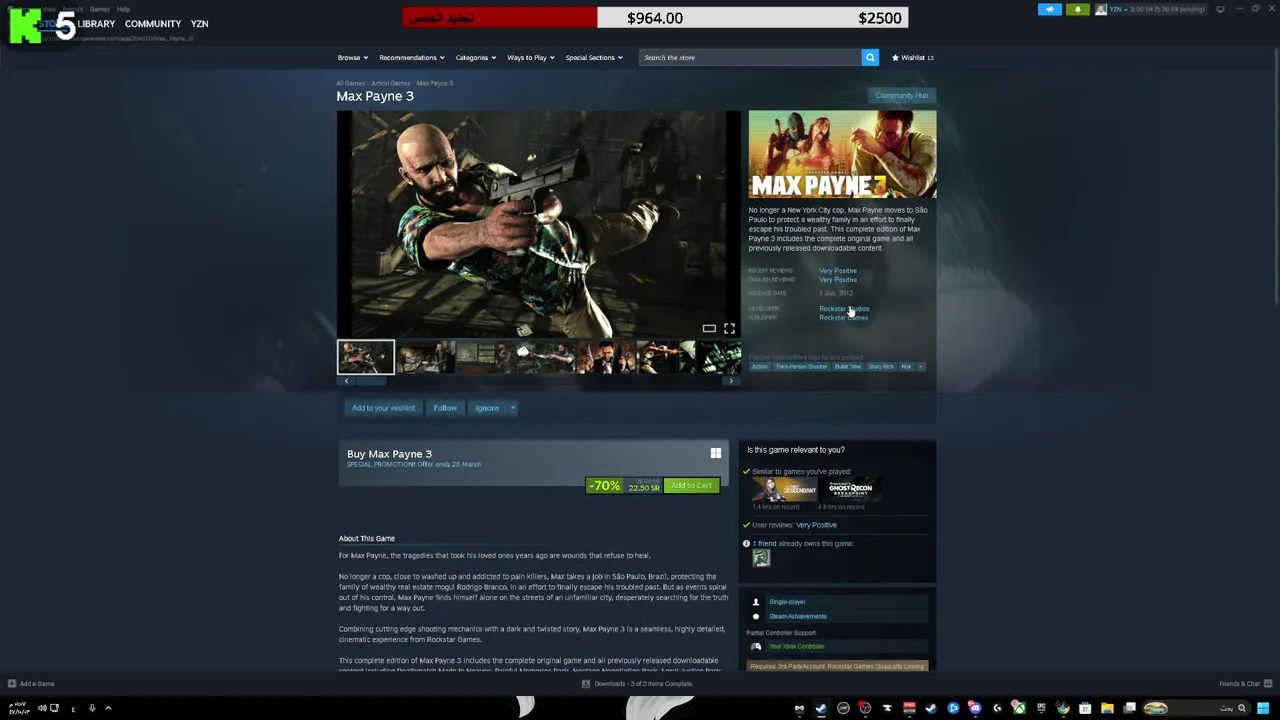
Task: Click Add to your wishlist button
Action: click(383, 408)
